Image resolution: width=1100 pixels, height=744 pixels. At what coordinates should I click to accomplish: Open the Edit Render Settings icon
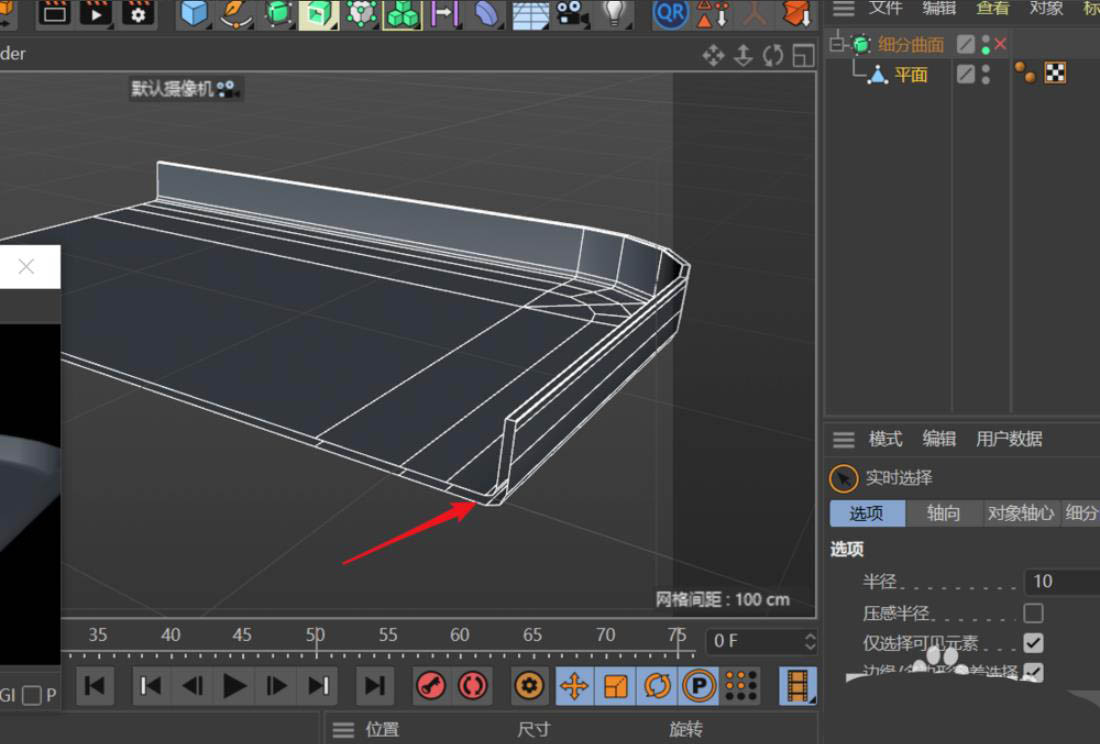point(138,13)
